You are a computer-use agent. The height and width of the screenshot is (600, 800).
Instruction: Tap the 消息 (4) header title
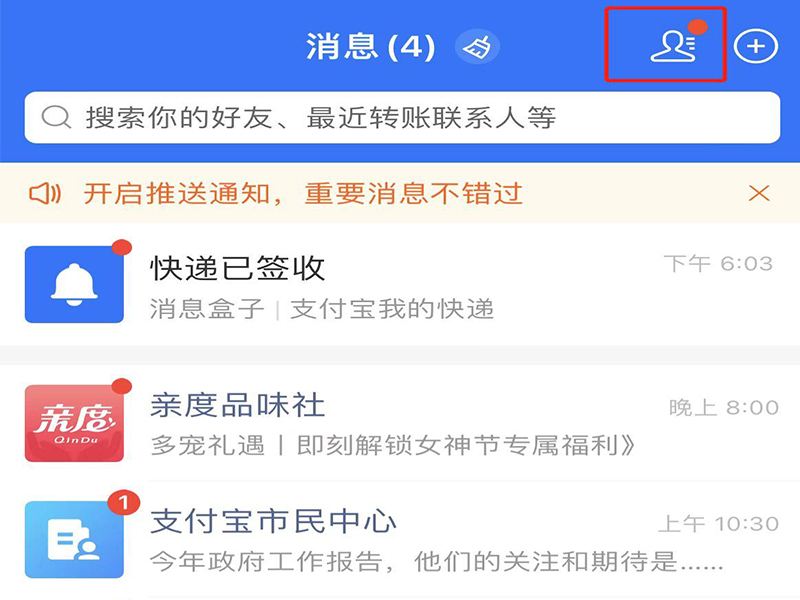(371, 47)
